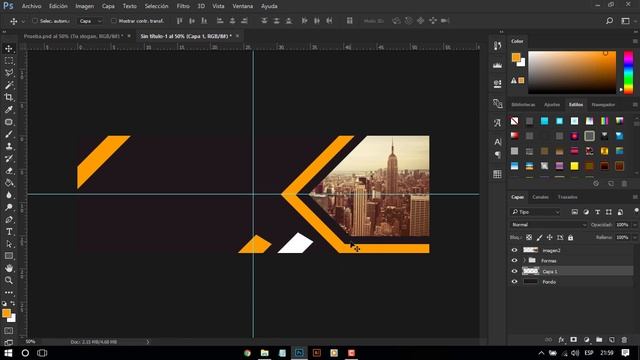Open the Archivo menu

(x=31, y=6)
